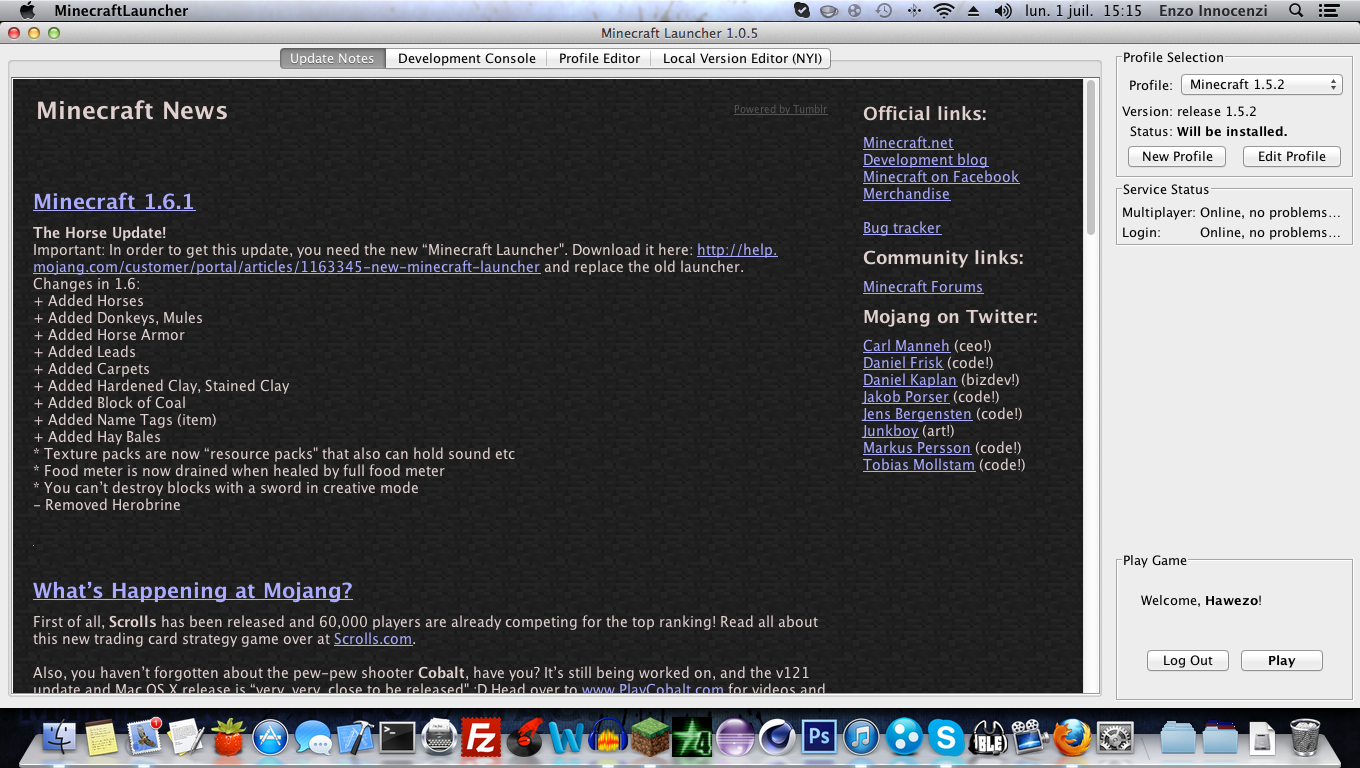
Task: Open Minecraft from the dock
Action: (x=651, y=738)
